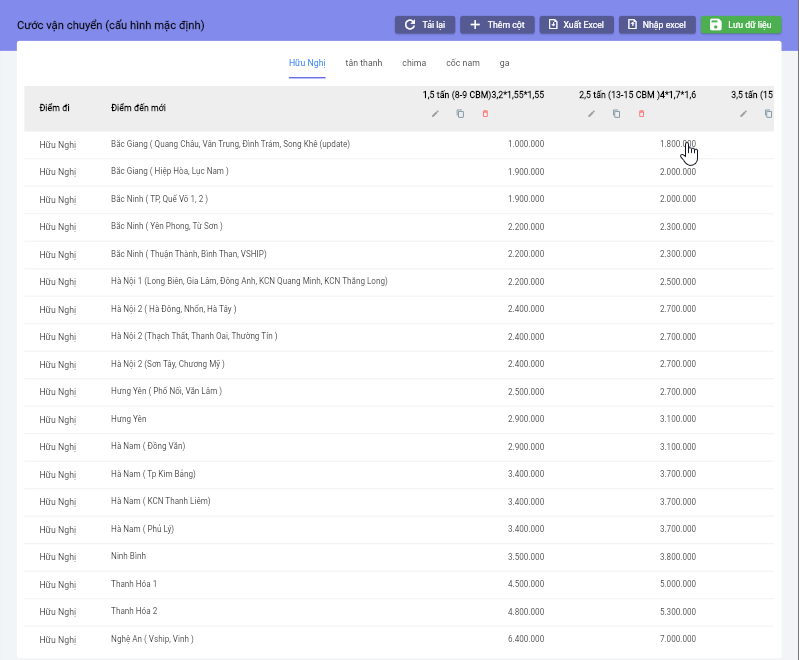Switch to the tân thanh tab
Screen dimensions: 799x660
(363, 63)
